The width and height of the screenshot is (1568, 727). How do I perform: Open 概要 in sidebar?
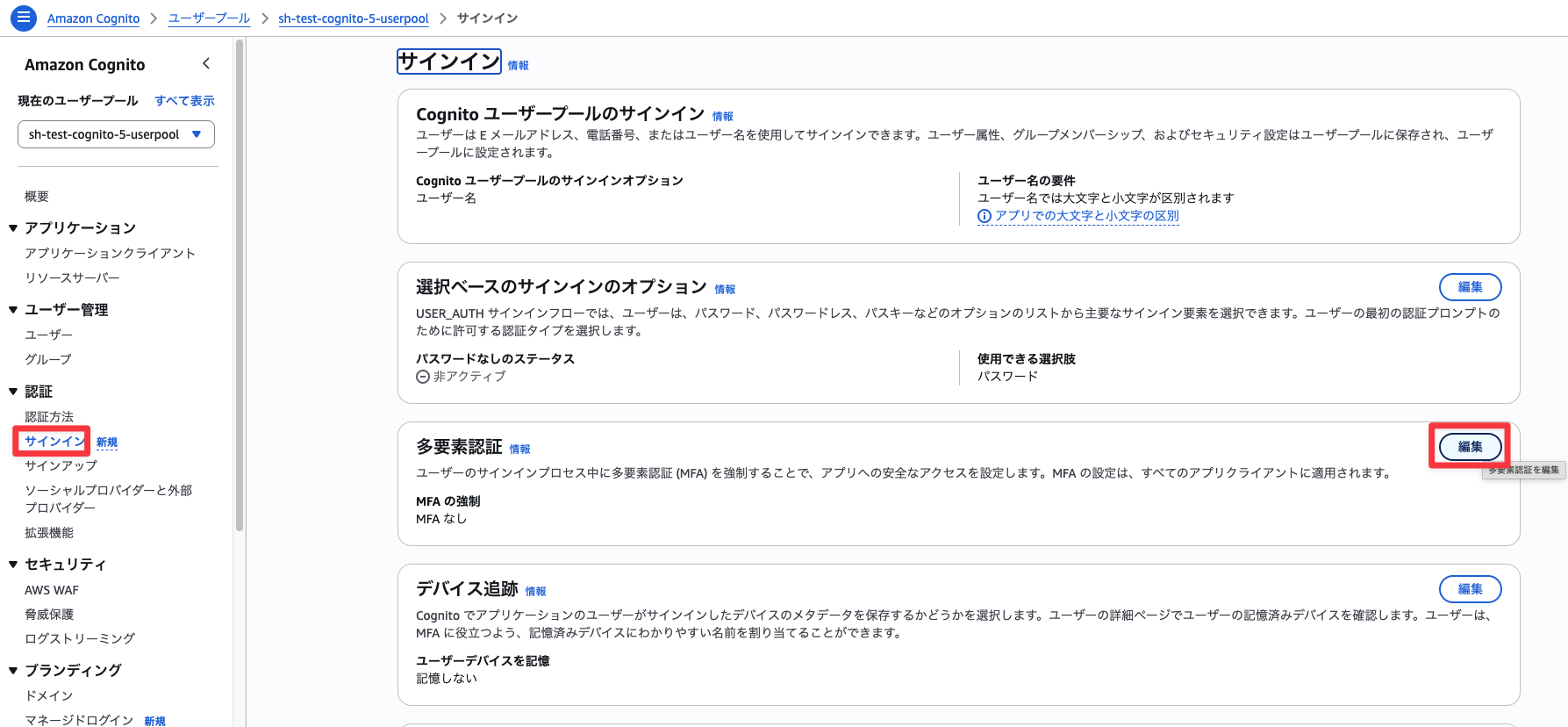point(37,197)
